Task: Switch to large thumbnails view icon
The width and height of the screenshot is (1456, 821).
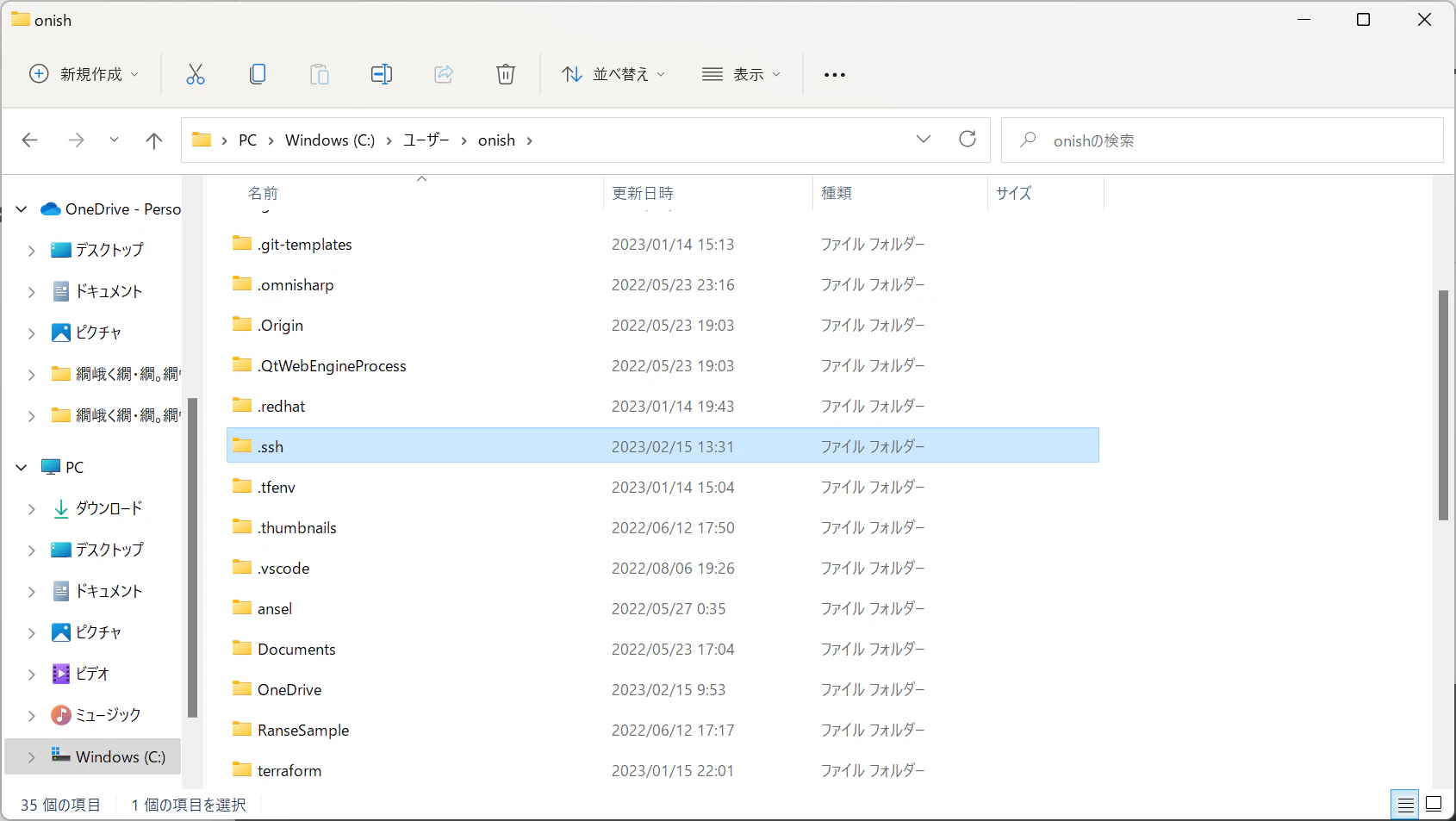Action: tap(1434, 805)
